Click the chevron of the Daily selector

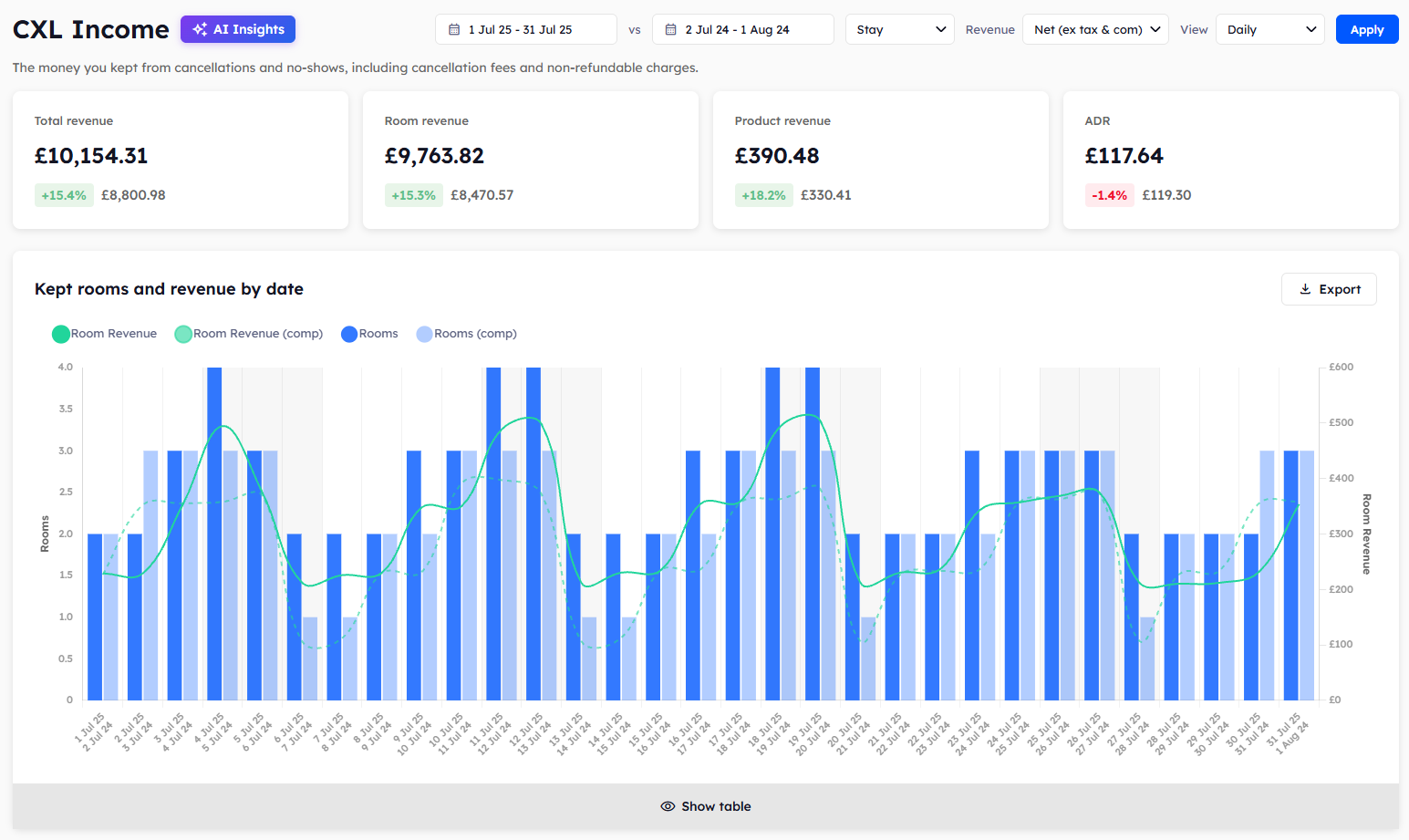(x=1311, y=29)
